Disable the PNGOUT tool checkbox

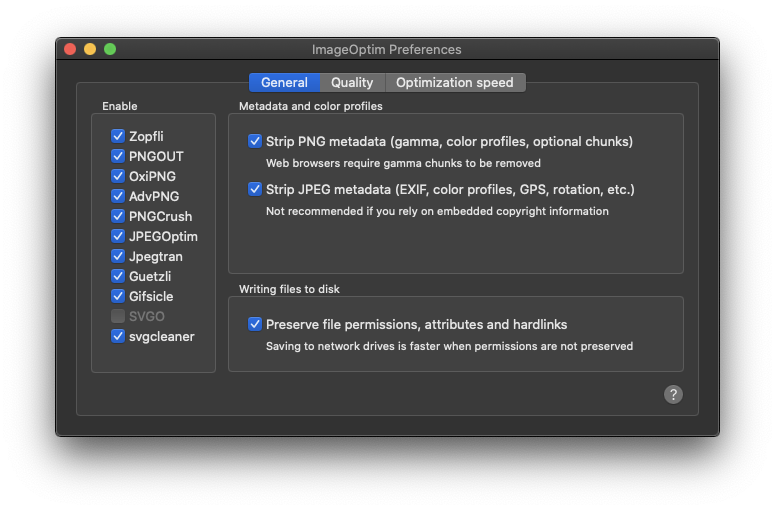(x=118, y=156)
